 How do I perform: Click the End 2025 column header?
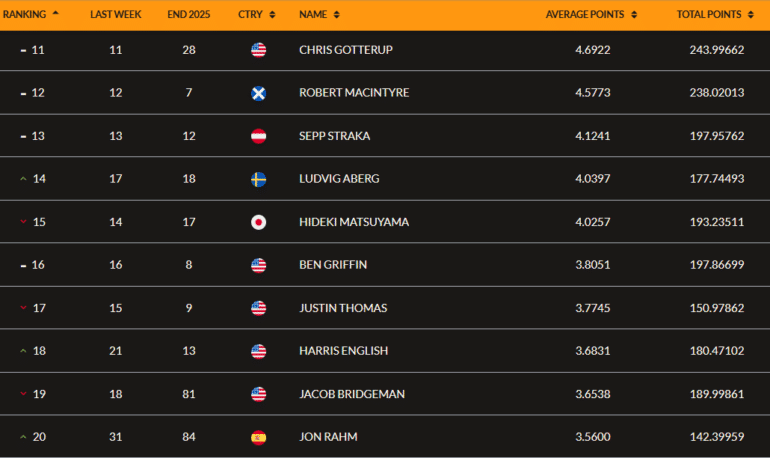[x=187, y=15]
